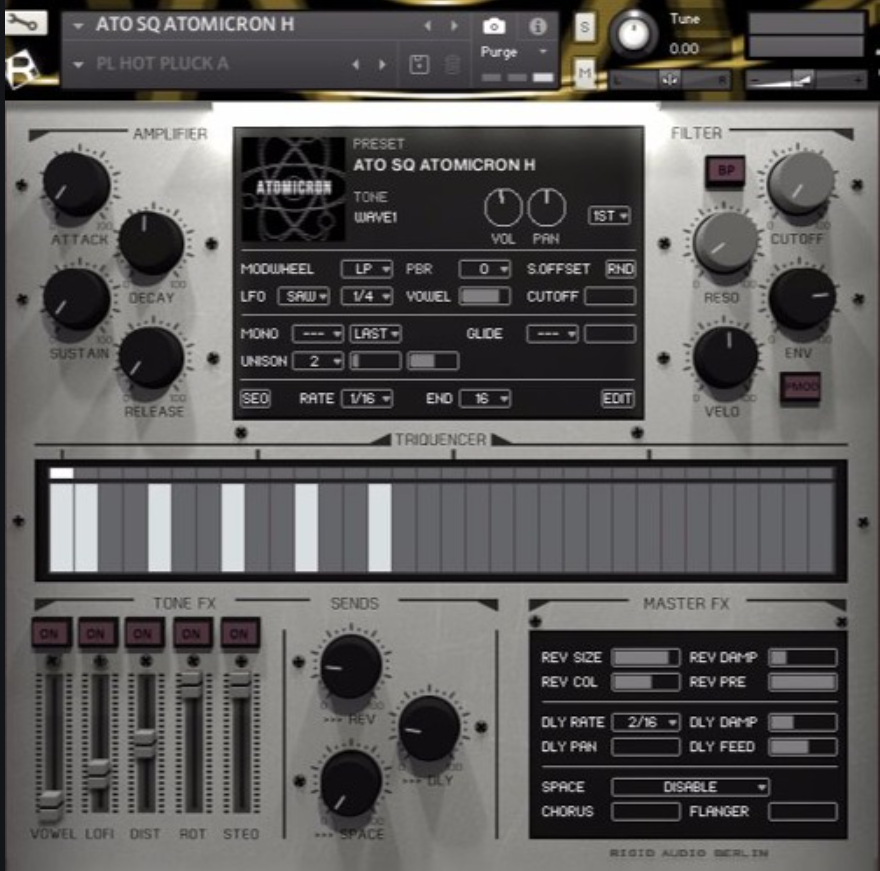Click the filter Cutoff knob
This screenshot has width=880, height=871.
tap(800, 184)
